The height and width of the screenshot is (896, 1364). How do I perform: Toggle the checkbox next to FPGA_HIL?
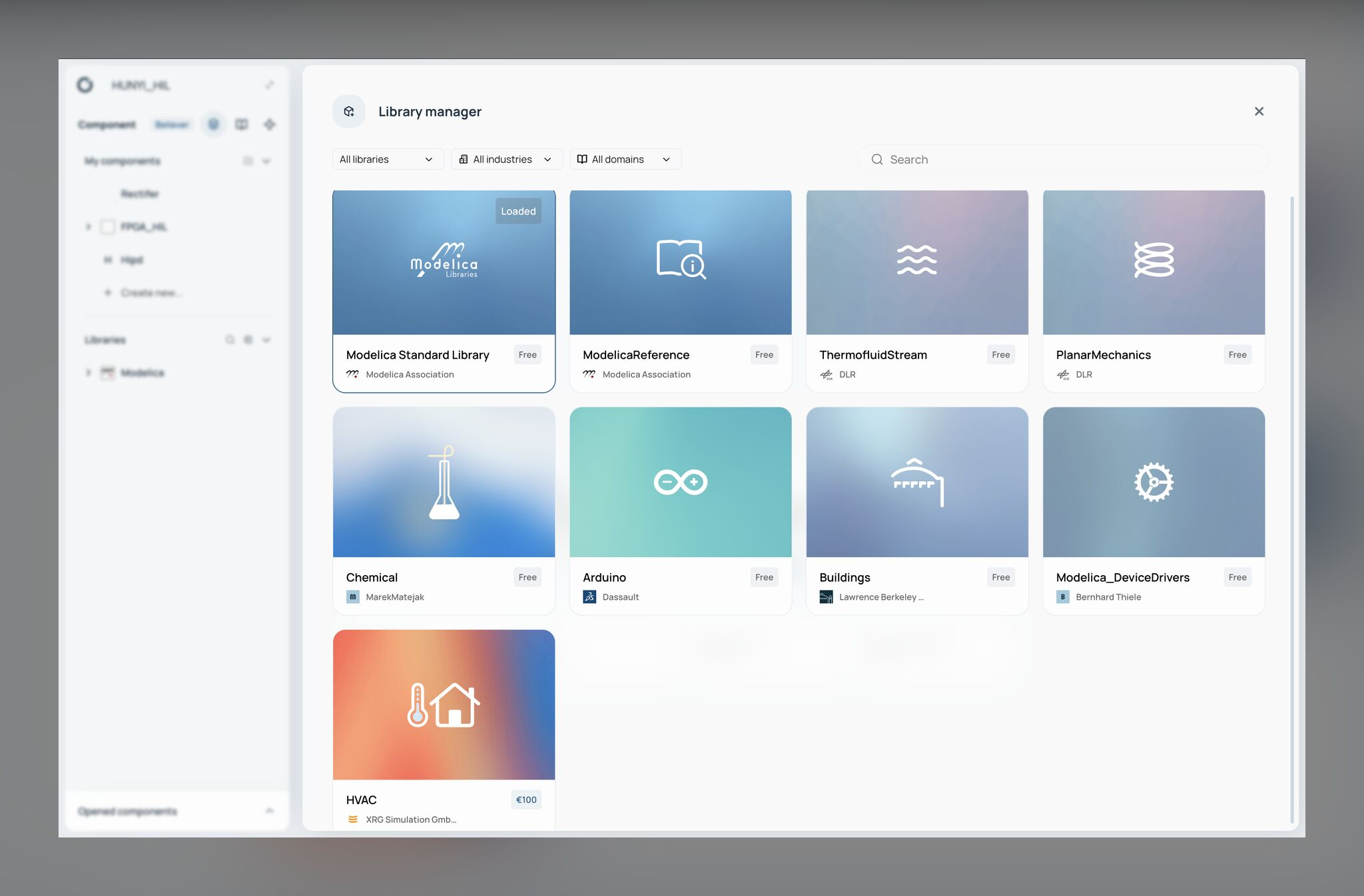coord(107,226)
